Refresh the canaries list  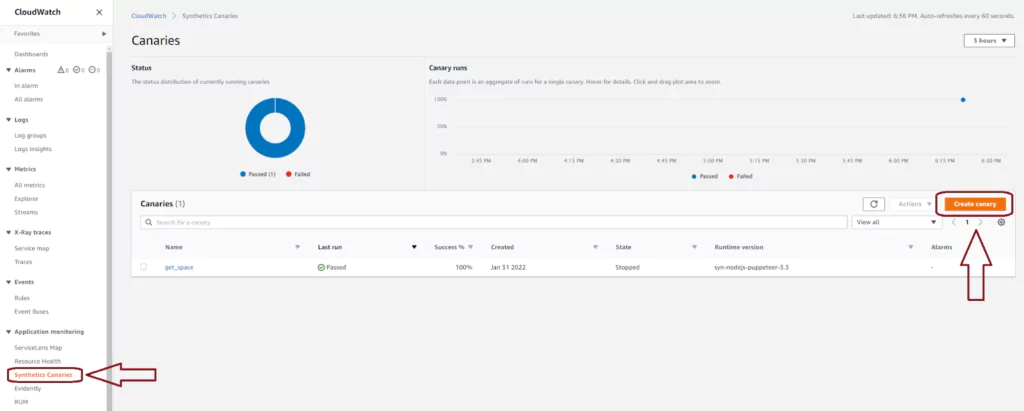874,205
